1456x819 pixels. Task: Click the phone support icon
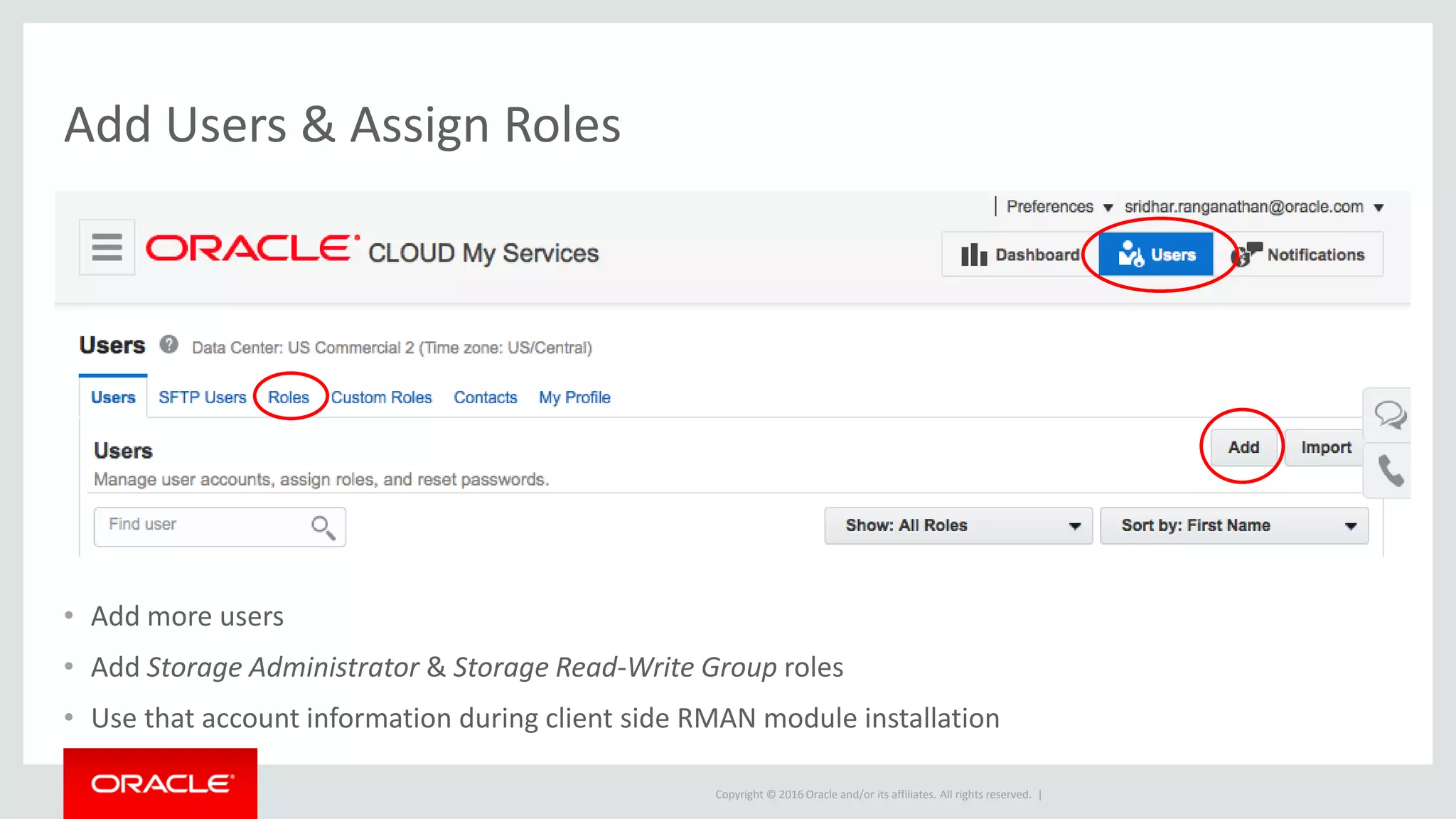tap(1390, 471)
